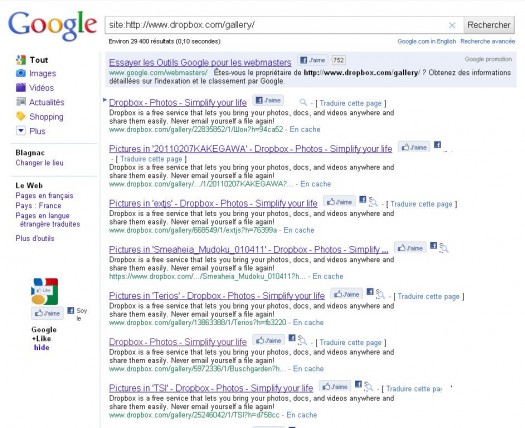
Task: Click Facebook icon next to 'TSI' result
Action: pyautogui.click(x=358, y=384)
